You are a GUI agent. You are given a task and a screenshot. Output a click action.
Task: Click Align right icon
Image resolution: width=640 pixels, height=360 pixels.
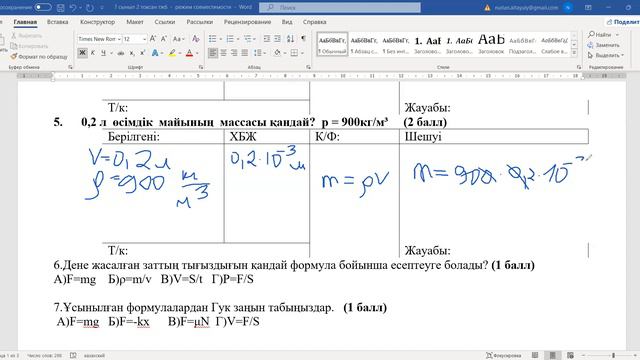(x=234, y=53)
